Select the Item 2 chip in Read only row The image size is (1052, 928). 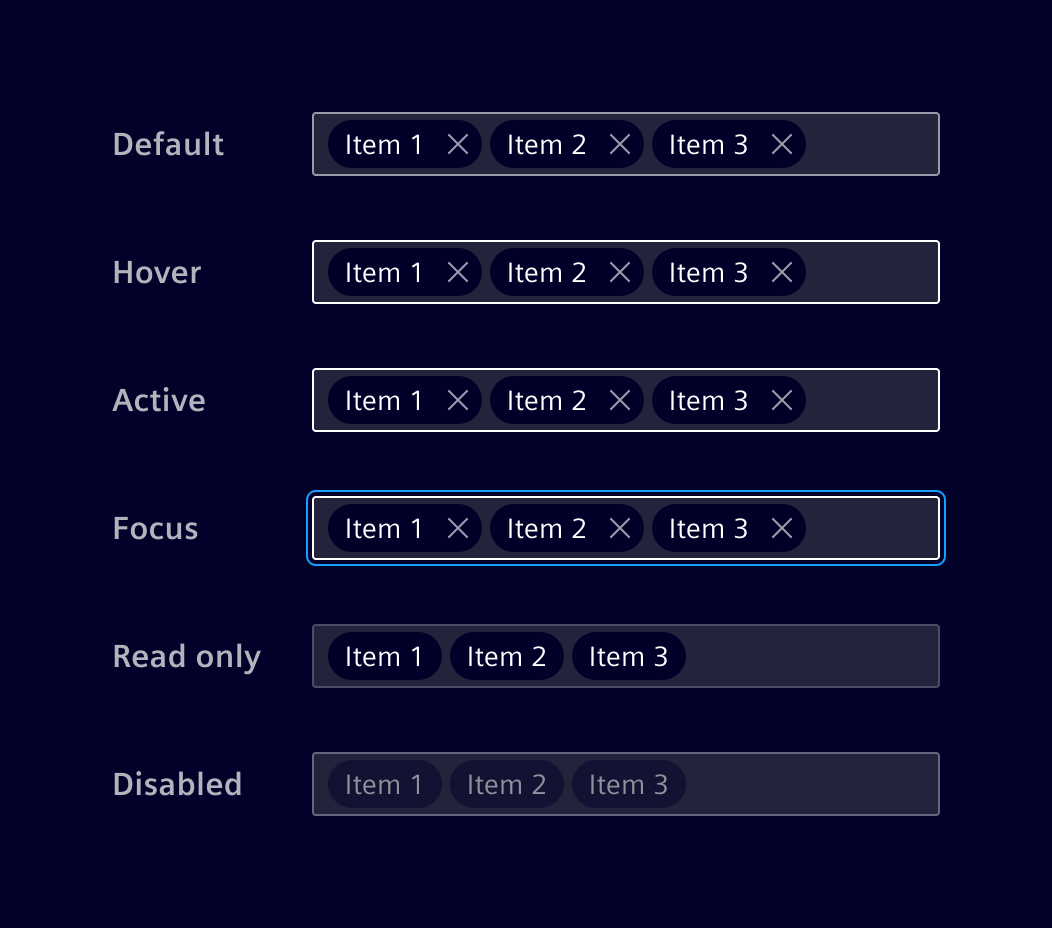(x=506, y=656)
